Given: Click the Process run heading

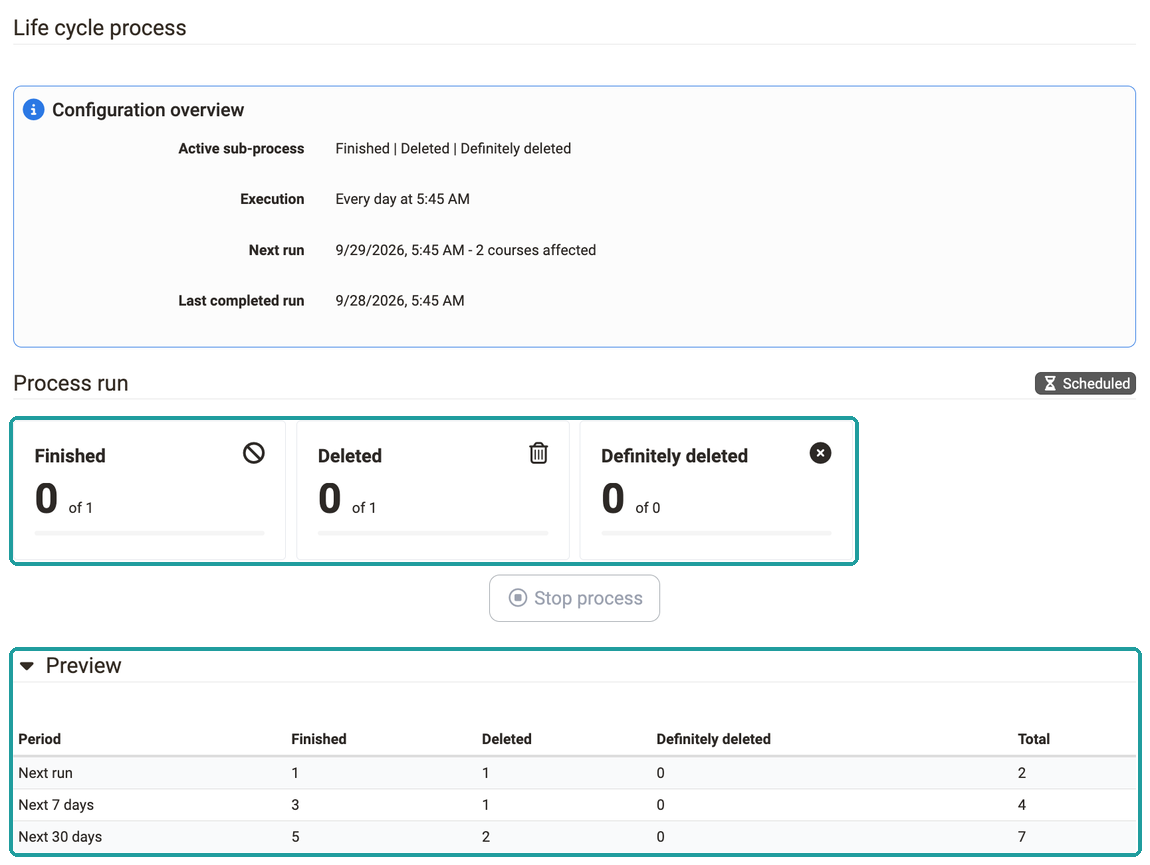Looking at the screenshot, I should [71, 384].
